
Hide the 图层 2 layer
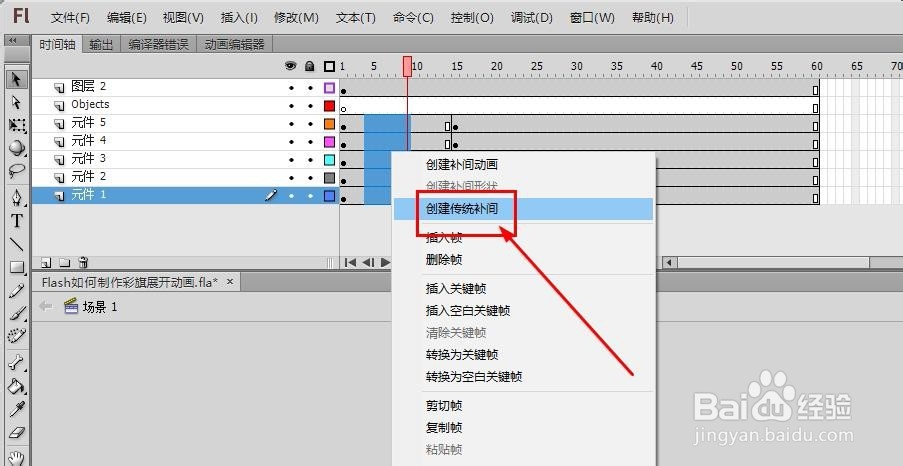[291, 88]
